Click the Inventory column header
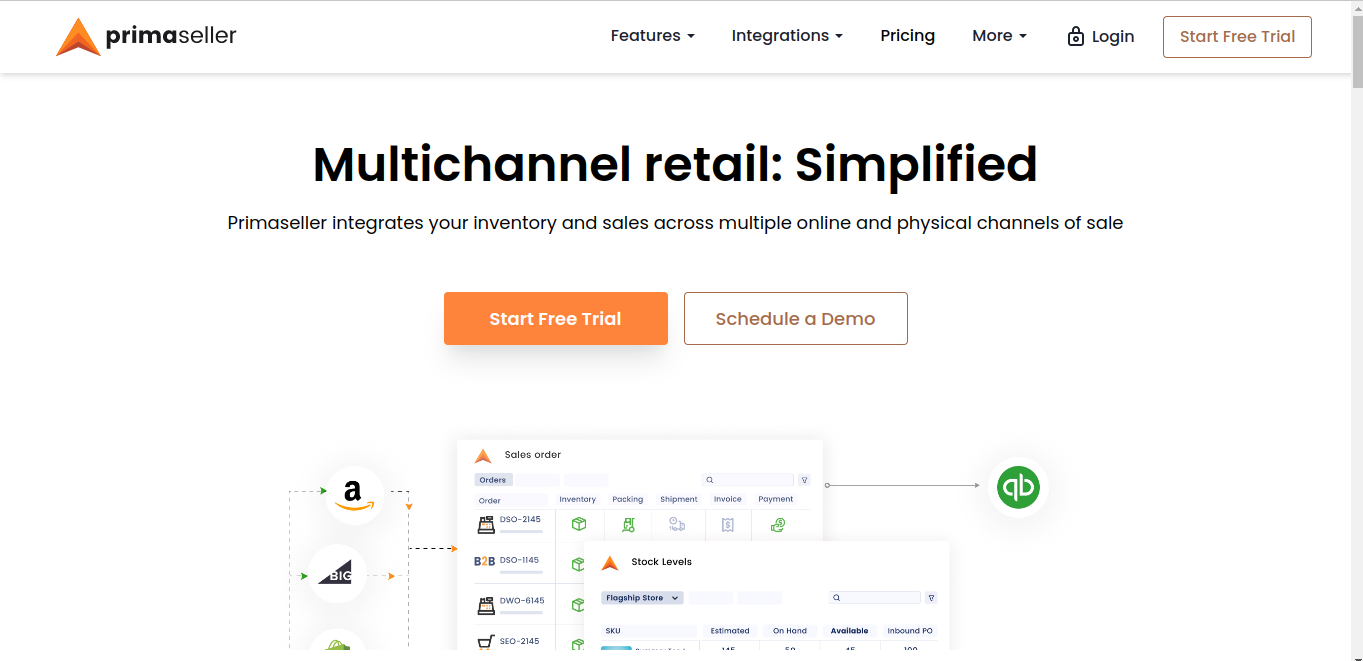This screenshot has width=1363, height=661. (577, 499)
